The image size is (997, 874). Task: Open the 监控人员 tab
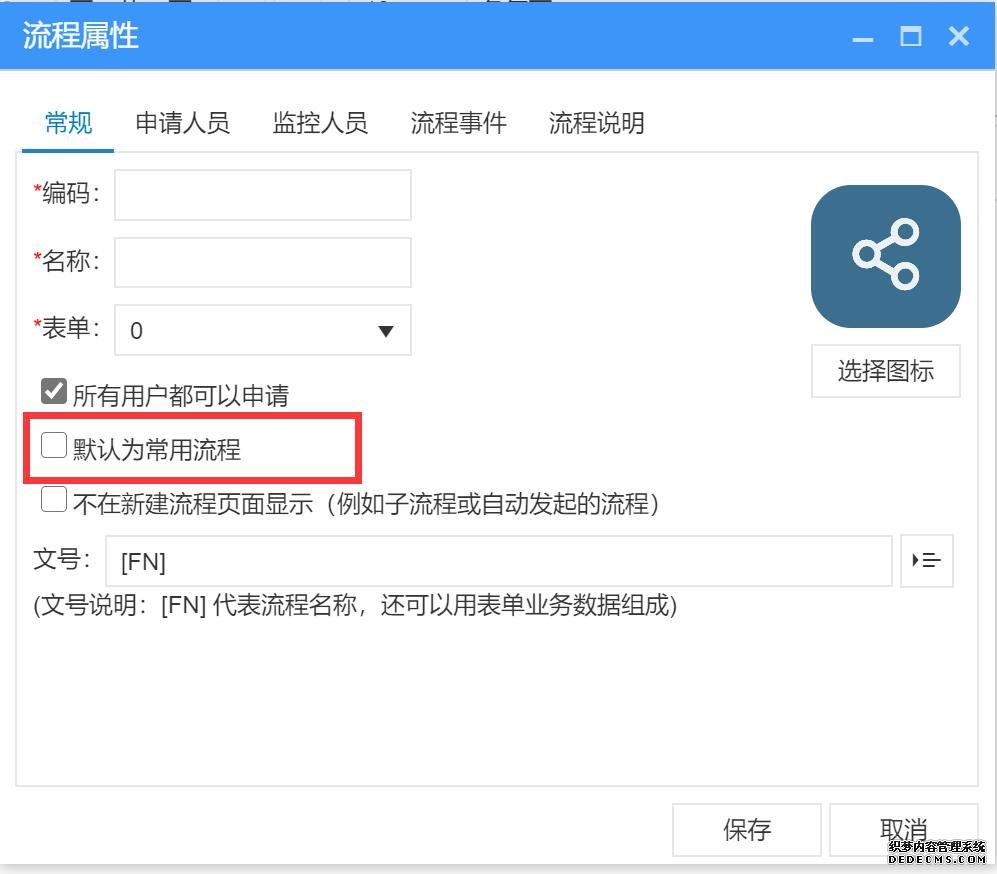pyautogui.click(x=320, y=123)
